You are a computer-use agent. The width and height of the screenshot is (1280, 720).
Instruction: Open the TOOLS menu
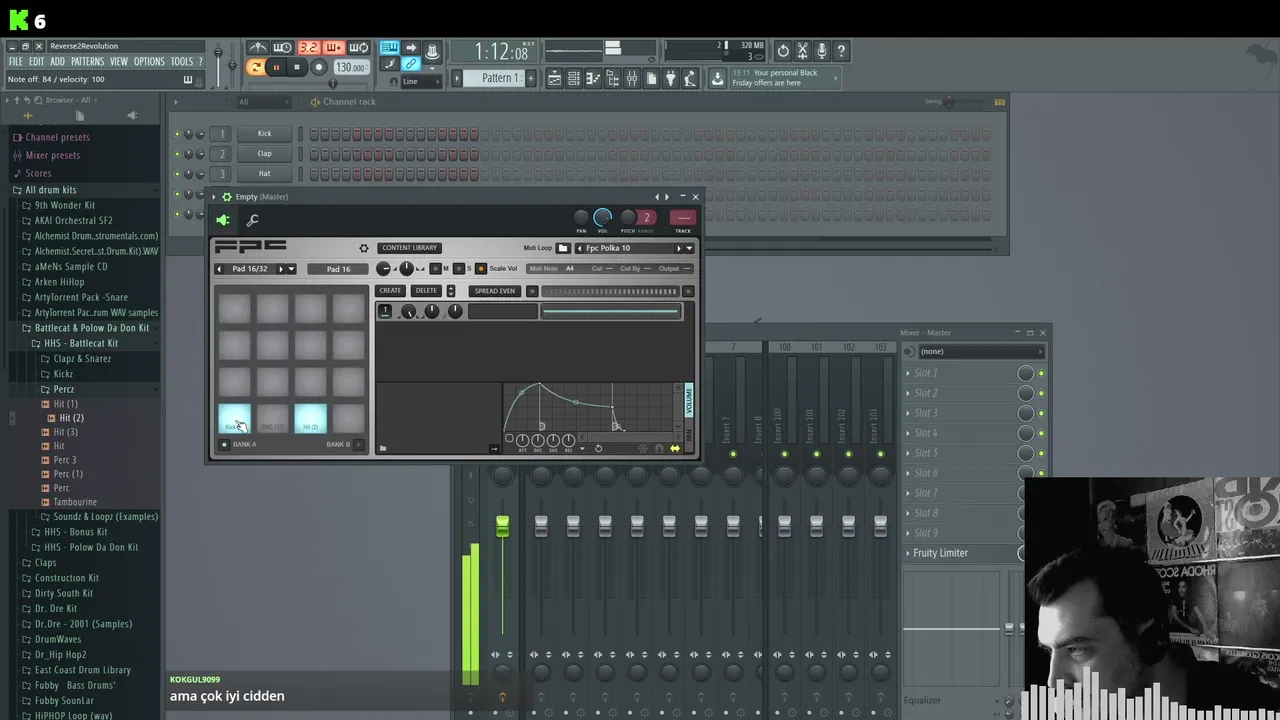(181, 62)
